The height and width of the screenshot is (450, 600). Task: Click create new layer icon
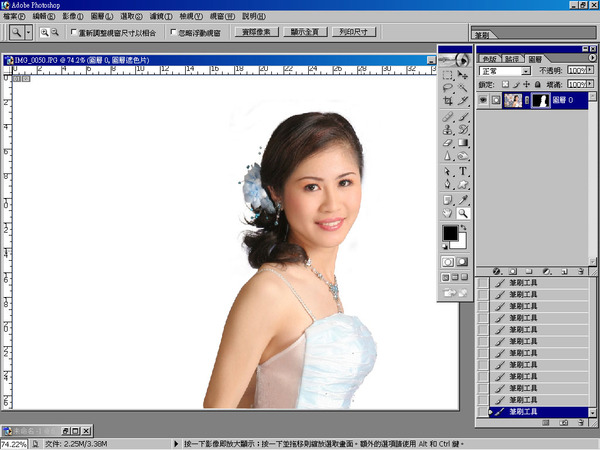(x=564, y=271)
